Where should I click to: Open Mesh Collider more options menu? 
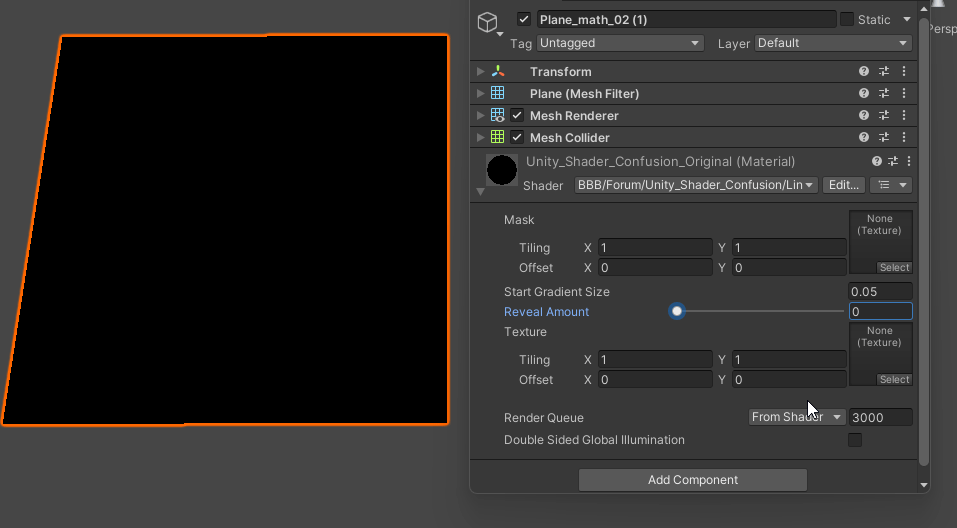904,138
